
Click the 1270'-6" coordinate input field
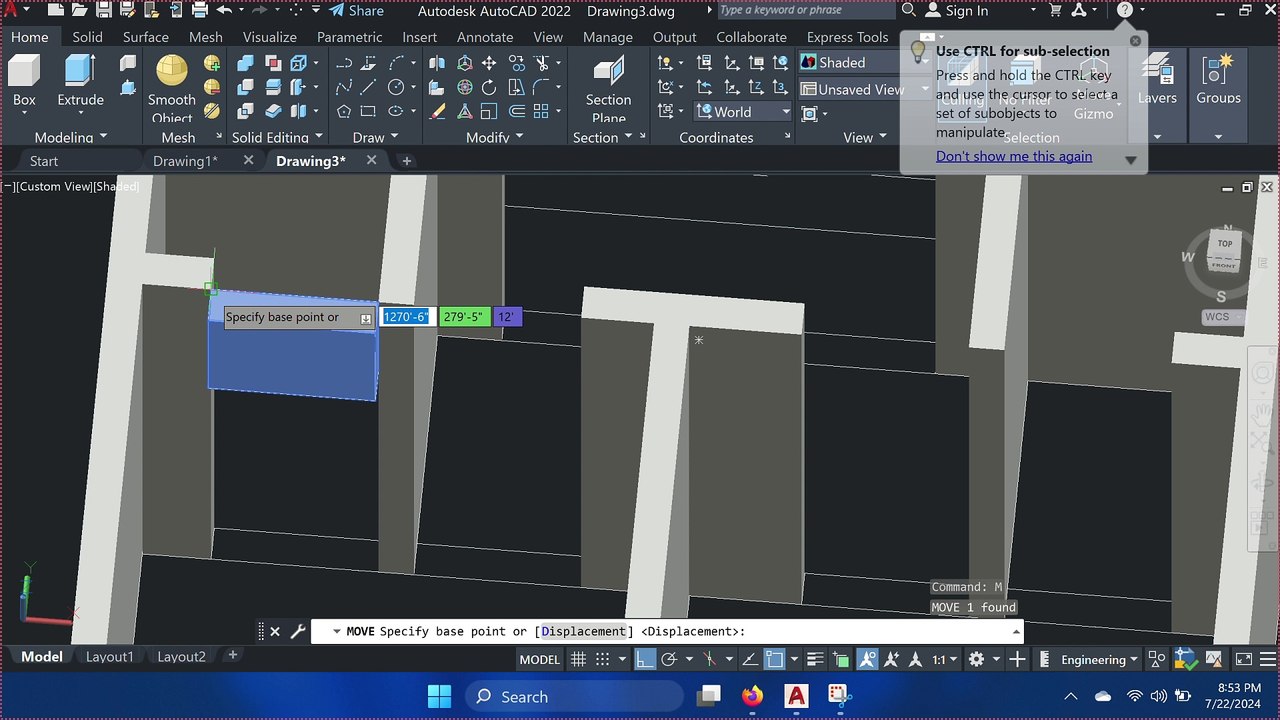coord(406,317)
